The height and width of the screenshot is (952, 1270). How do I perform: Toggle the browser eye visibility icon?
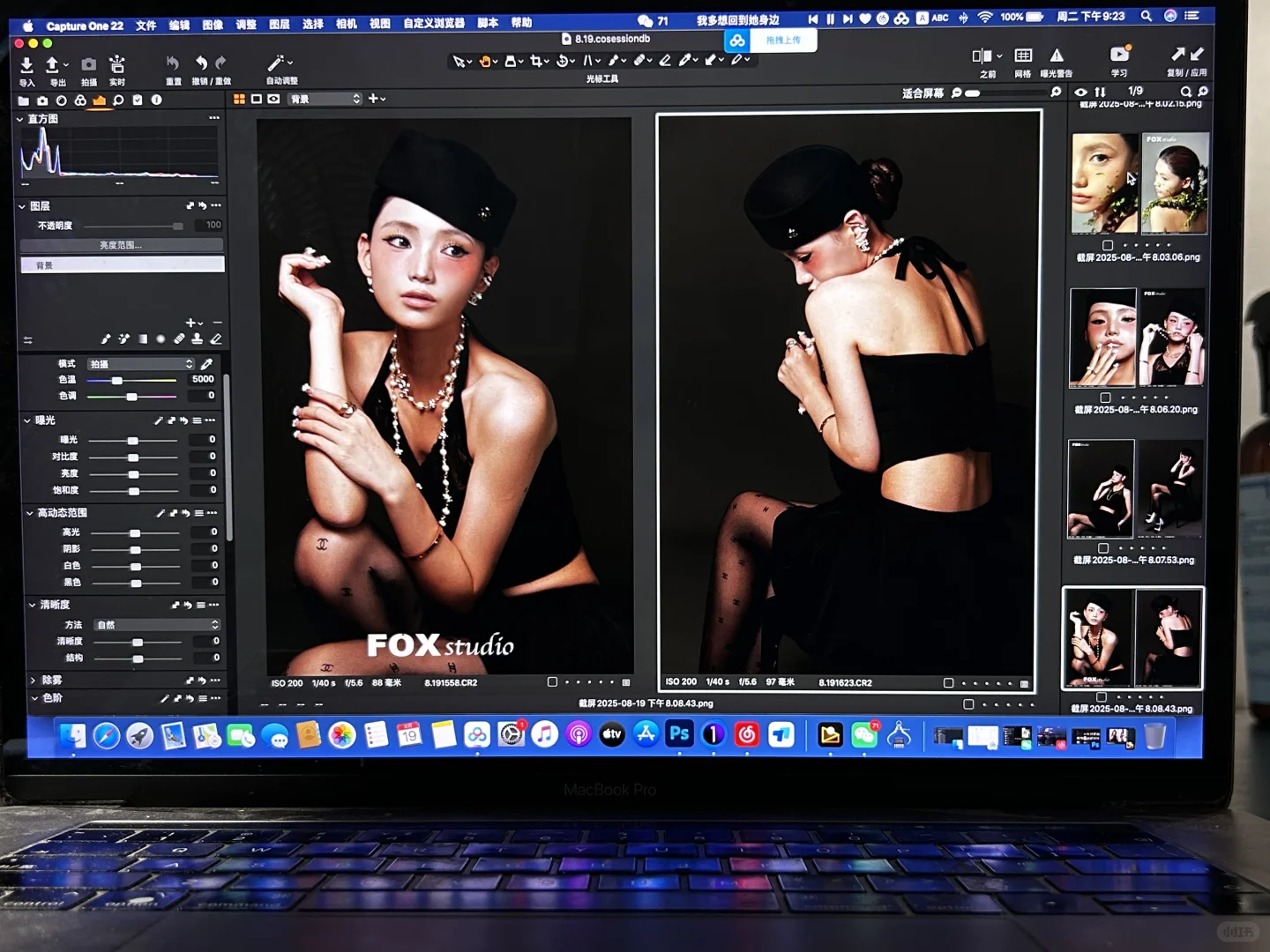[x=1080, y=92]
